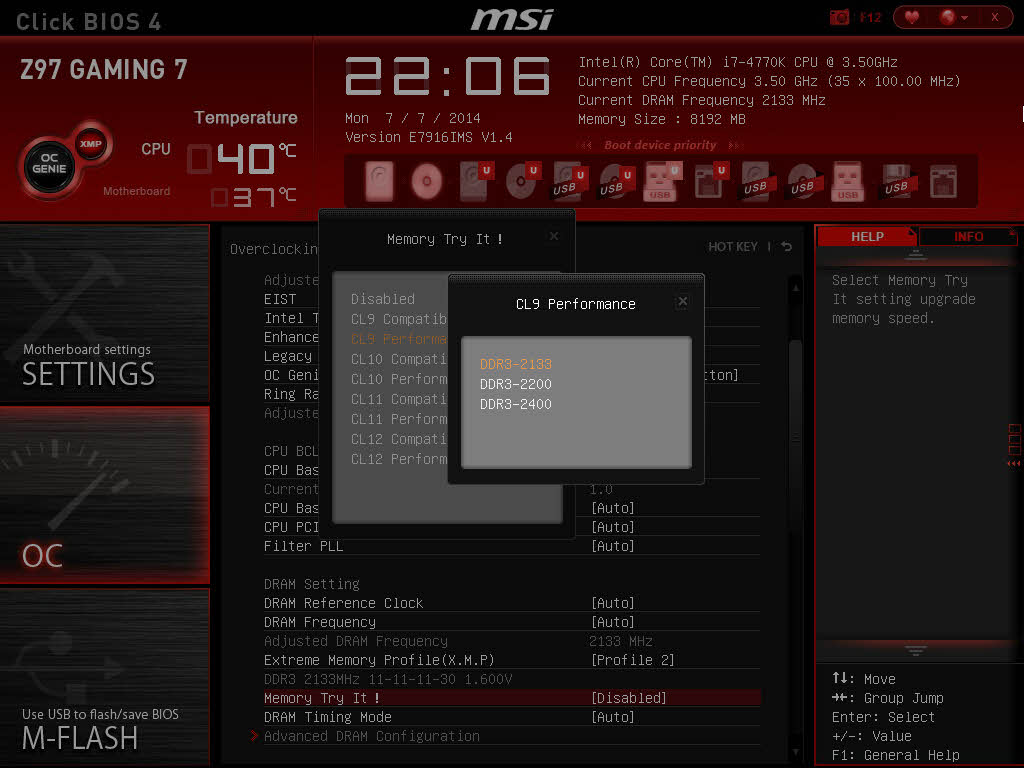The image size is (1024, 768).
Task: Close the Memory Try It ! dialog
Action: pyautogui.click(x=554, y=236)
